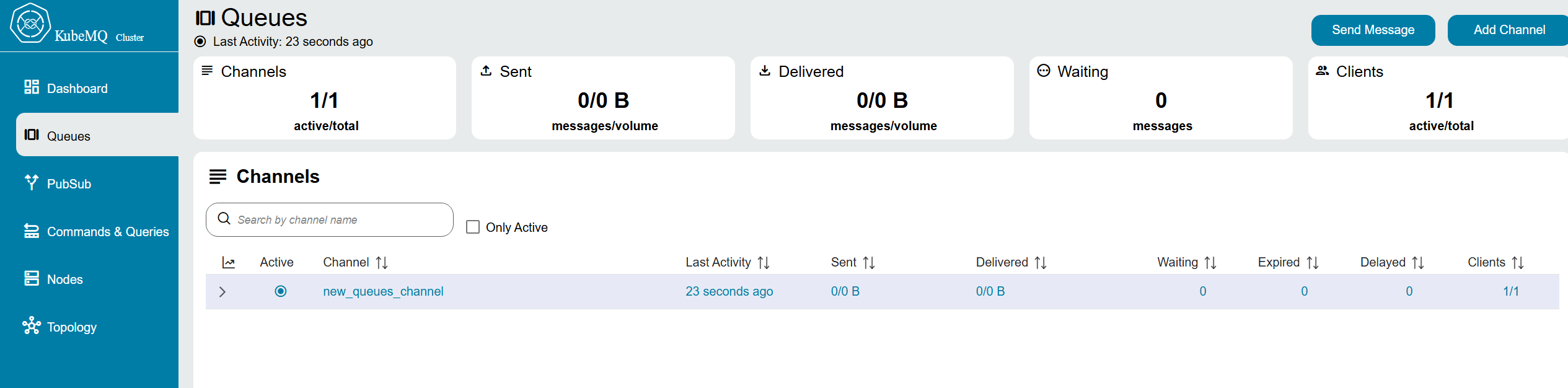
Task: Open the Queues menu item
Action: (68, 136)
